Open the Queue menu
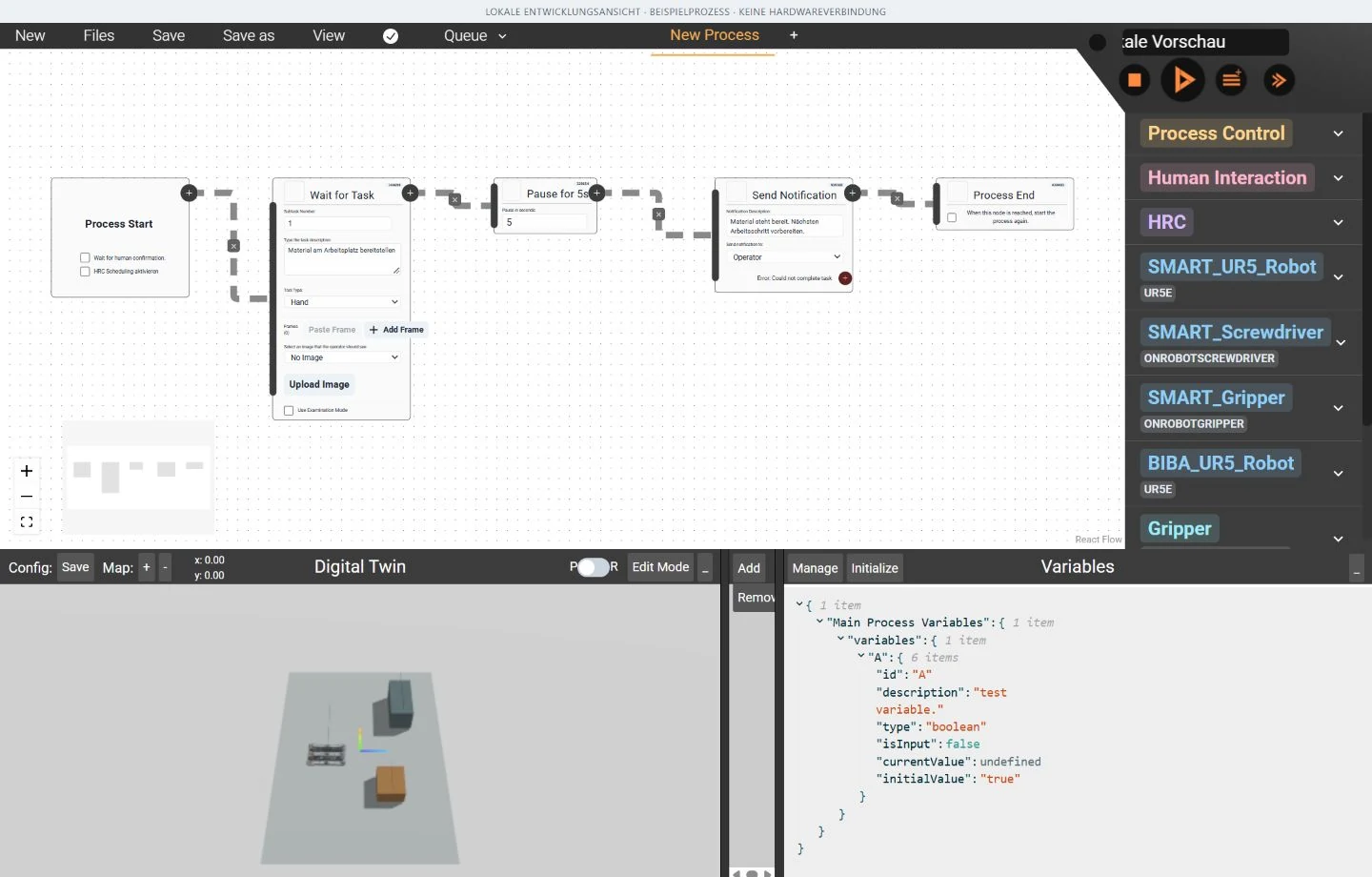 [x=474, y=36]
